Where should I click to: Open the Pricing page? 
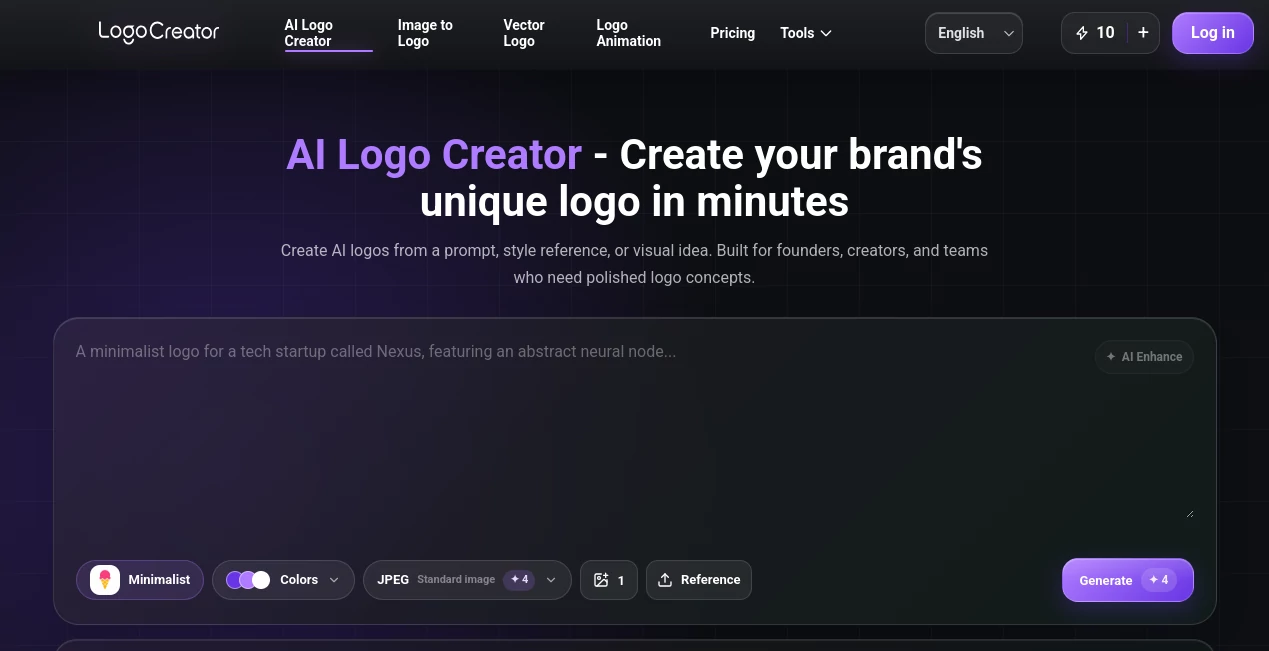732,33
